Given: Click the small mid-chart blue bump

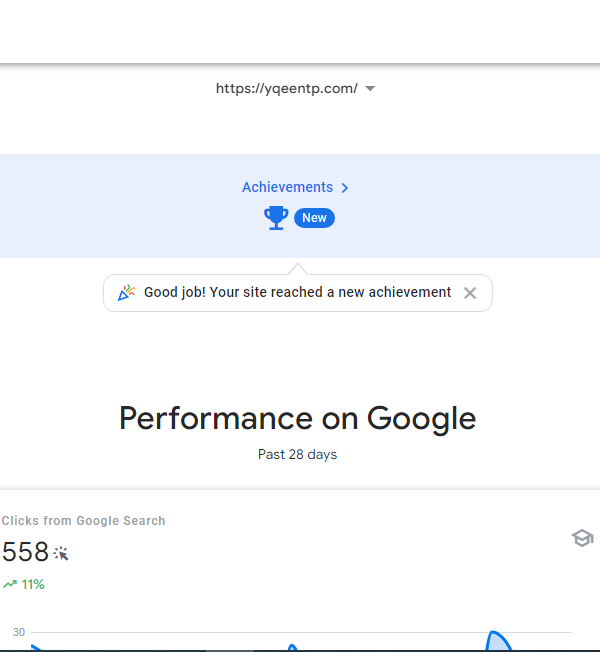Looking at the screenshot, I should coord(292,647).
